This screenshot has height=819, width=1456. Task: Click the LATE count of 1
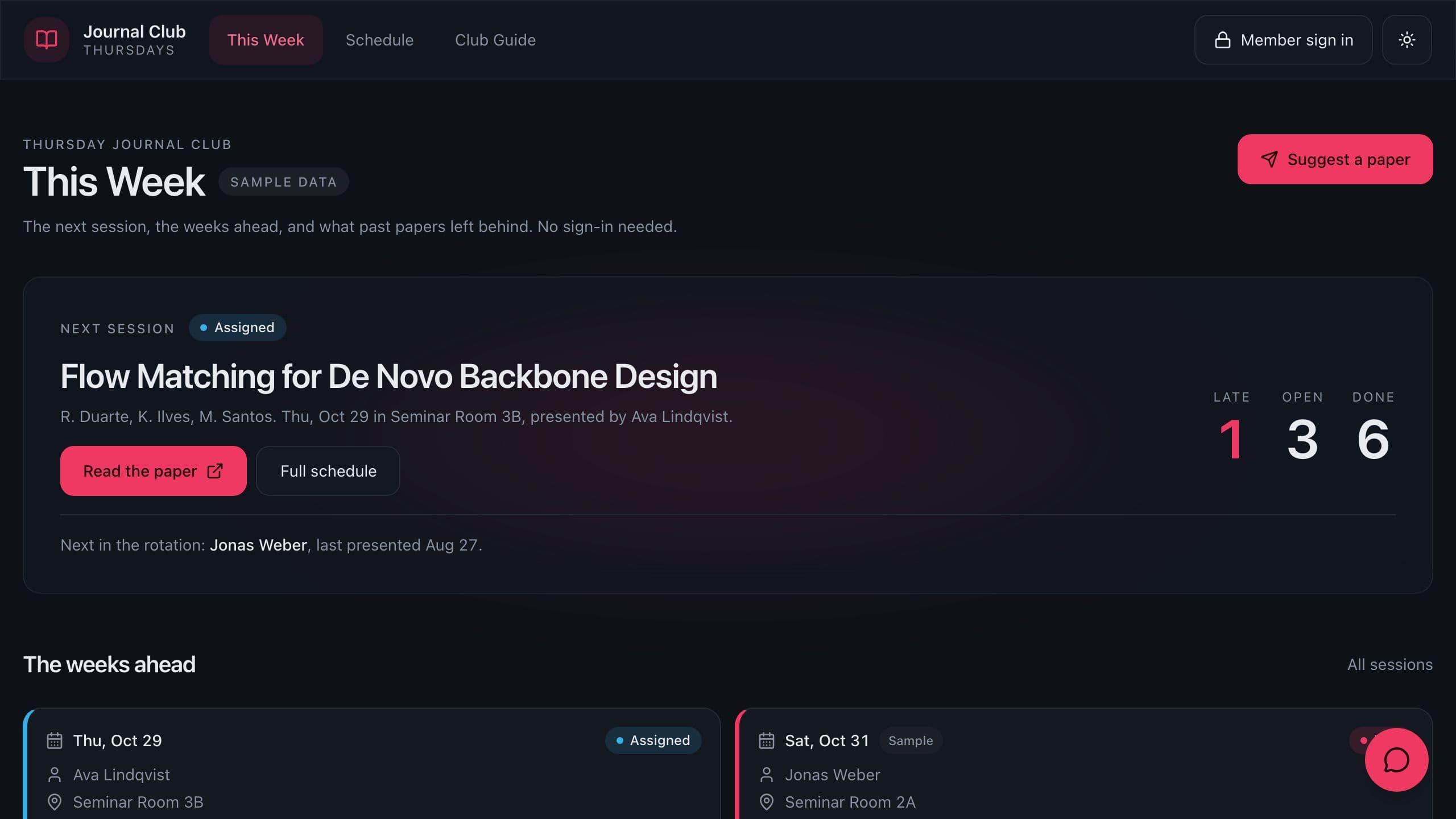click(x=1231, y=439)
